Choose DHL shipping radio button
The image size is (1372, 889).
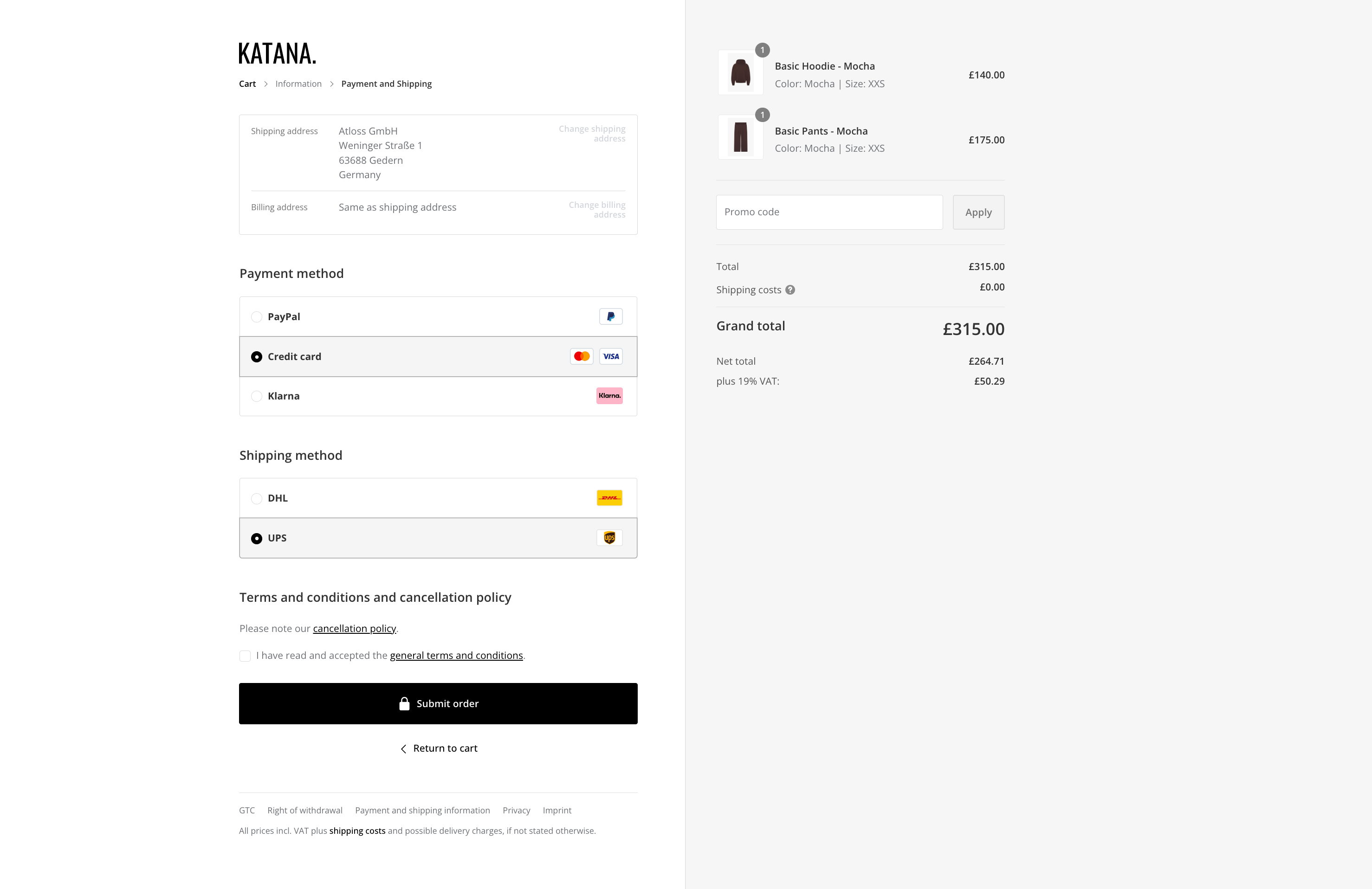click(x=257, y=498)
